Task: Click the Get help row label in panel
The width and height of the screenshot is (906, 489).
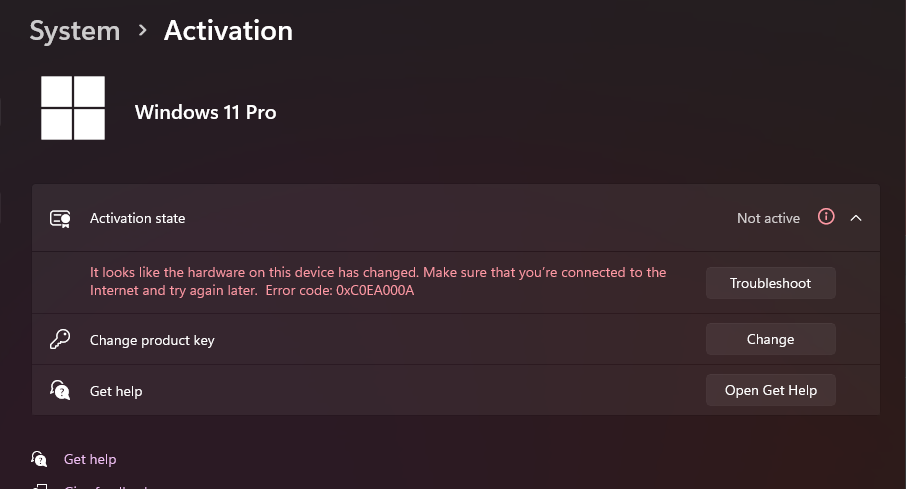Action: tap(116, 391)
